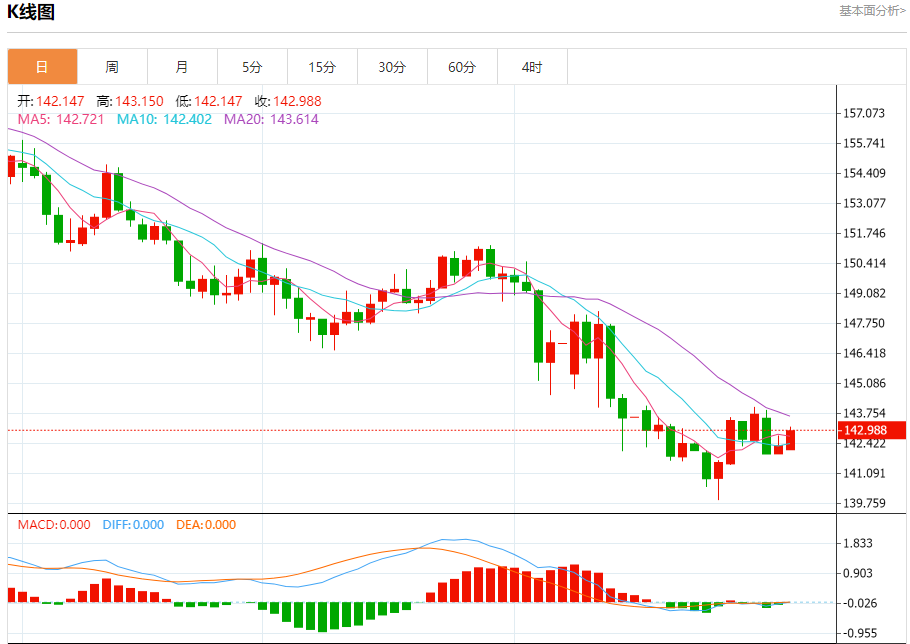
Task: Click the K线图 heading
Action: 31,12
